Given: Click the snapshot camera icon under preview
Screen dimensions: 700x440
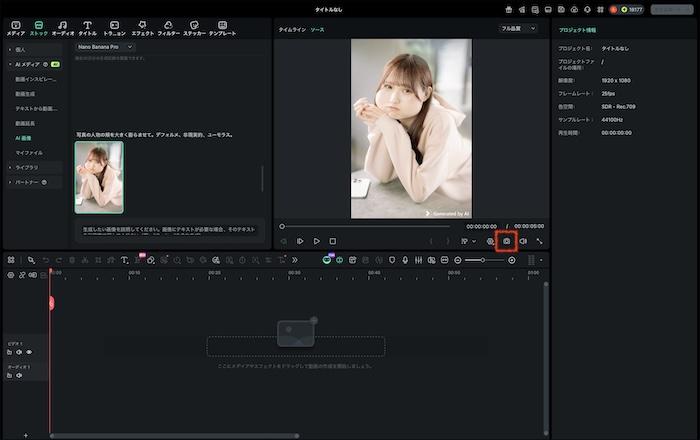Looking at the screenshot, I should (x=506, y=241).
